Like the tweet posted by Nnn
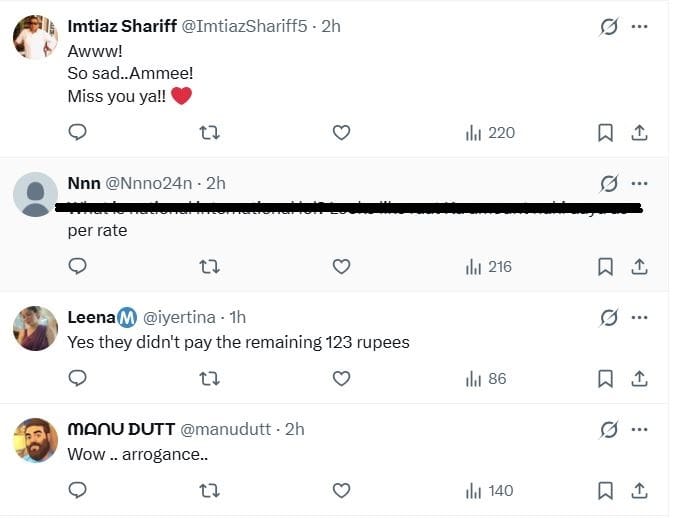Viewport: 675px width, 518px height. point(341,266)
